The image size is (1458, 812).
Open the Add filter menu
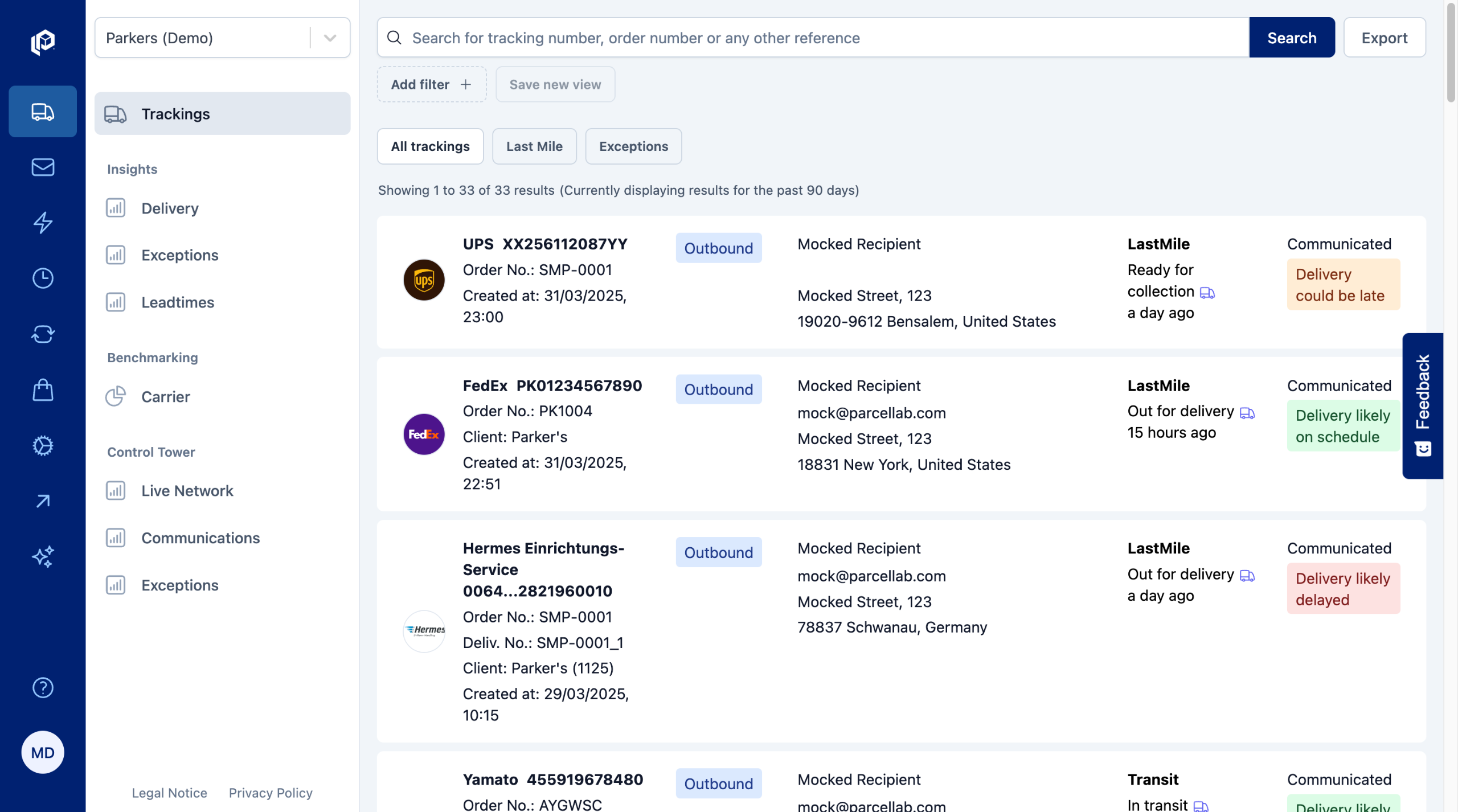pos(431,84)
